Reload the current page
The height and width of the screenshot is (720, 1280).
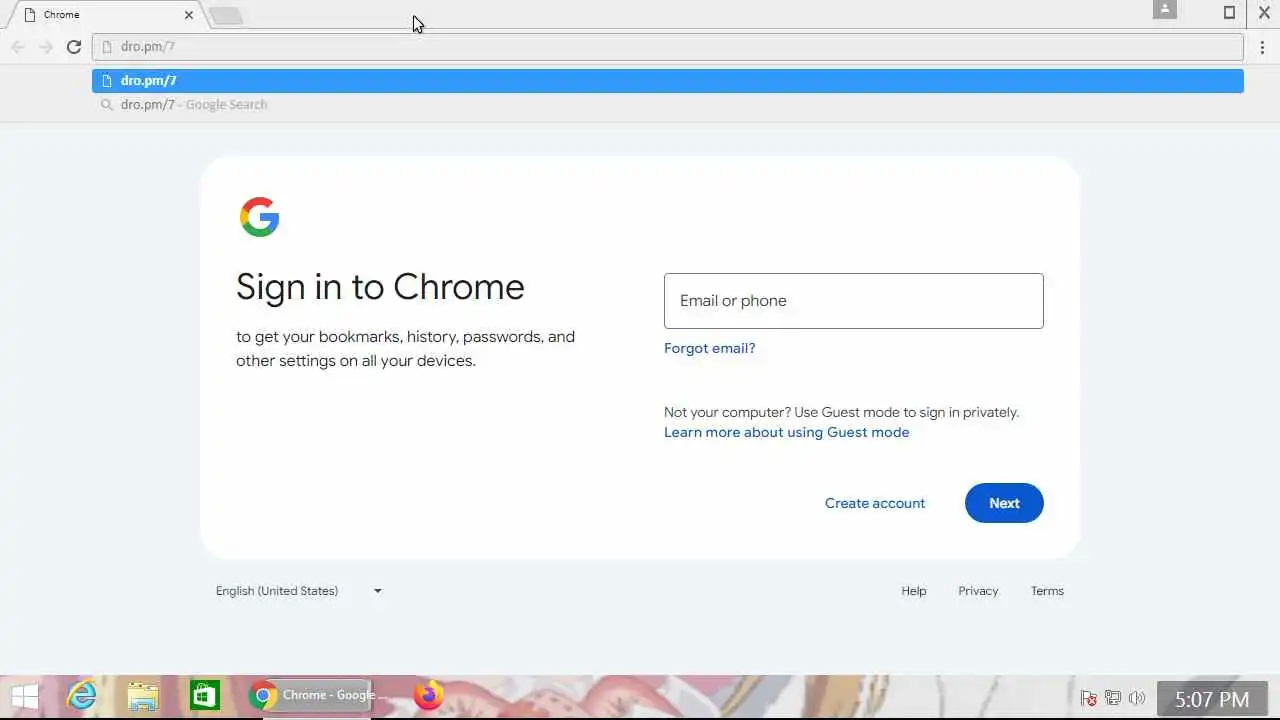click(74, 47)
